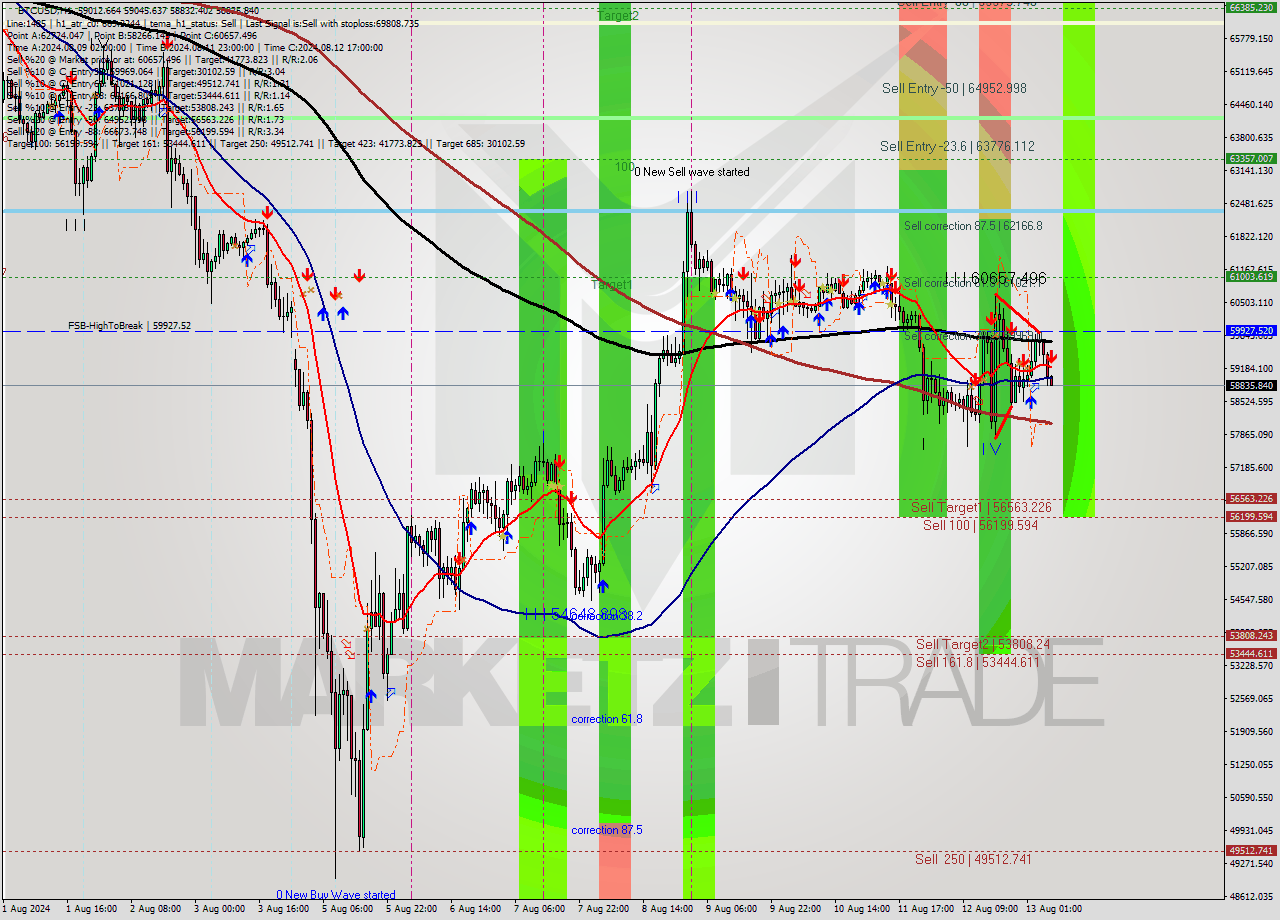The height and width of the screenshot is (920, 1280).
Task: Click the 'Sell 161.8 | 53444.611' label
Action: click(x=977, y=662)
